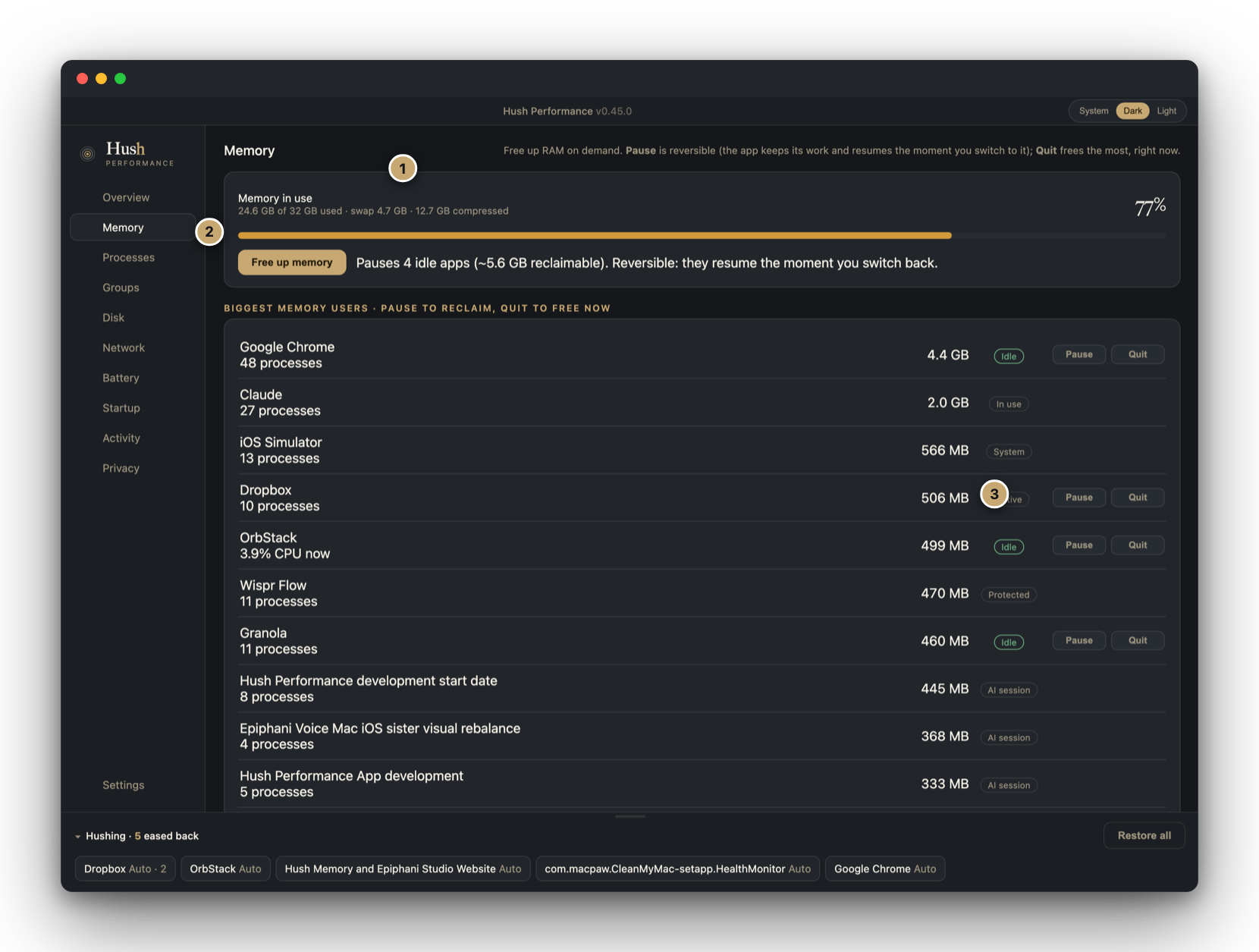Quit Google Chrome
This screenshot has width=1259, height=952.
click(x=1138, y=354)
